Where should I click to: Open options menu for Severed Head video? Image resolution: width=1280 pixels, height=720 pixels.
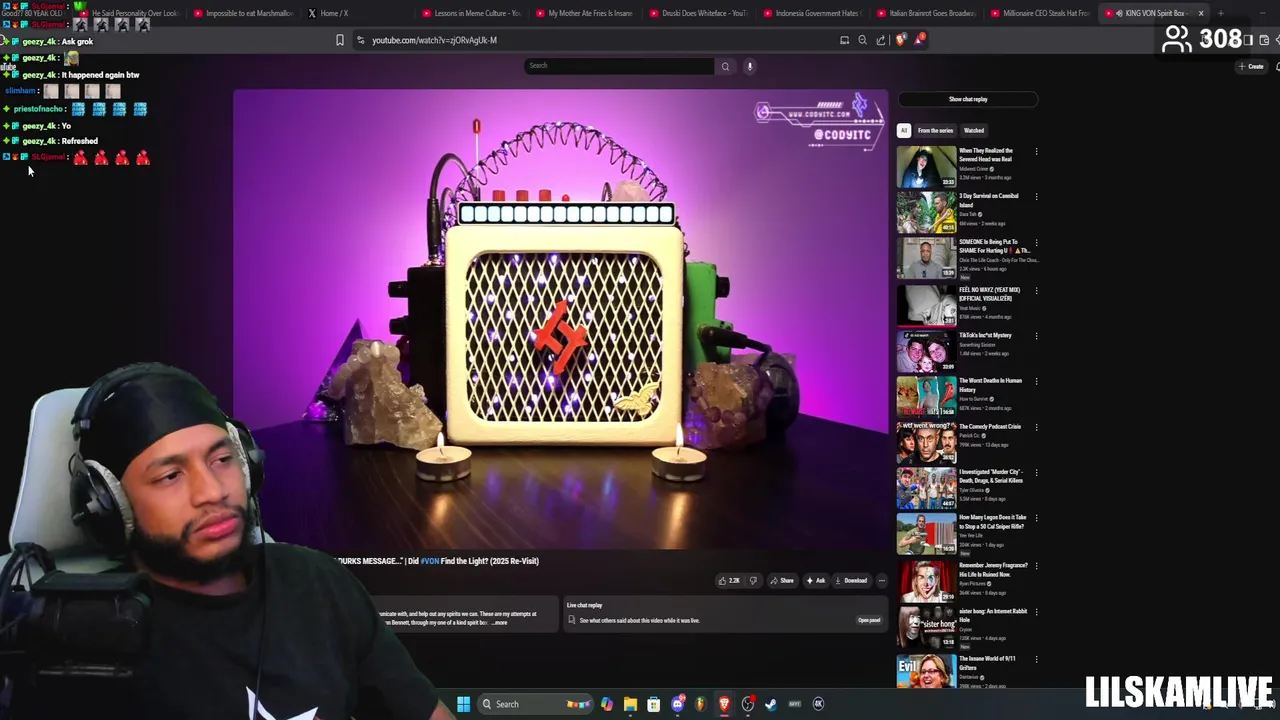pyautogui.click(x=1036, y=152)
